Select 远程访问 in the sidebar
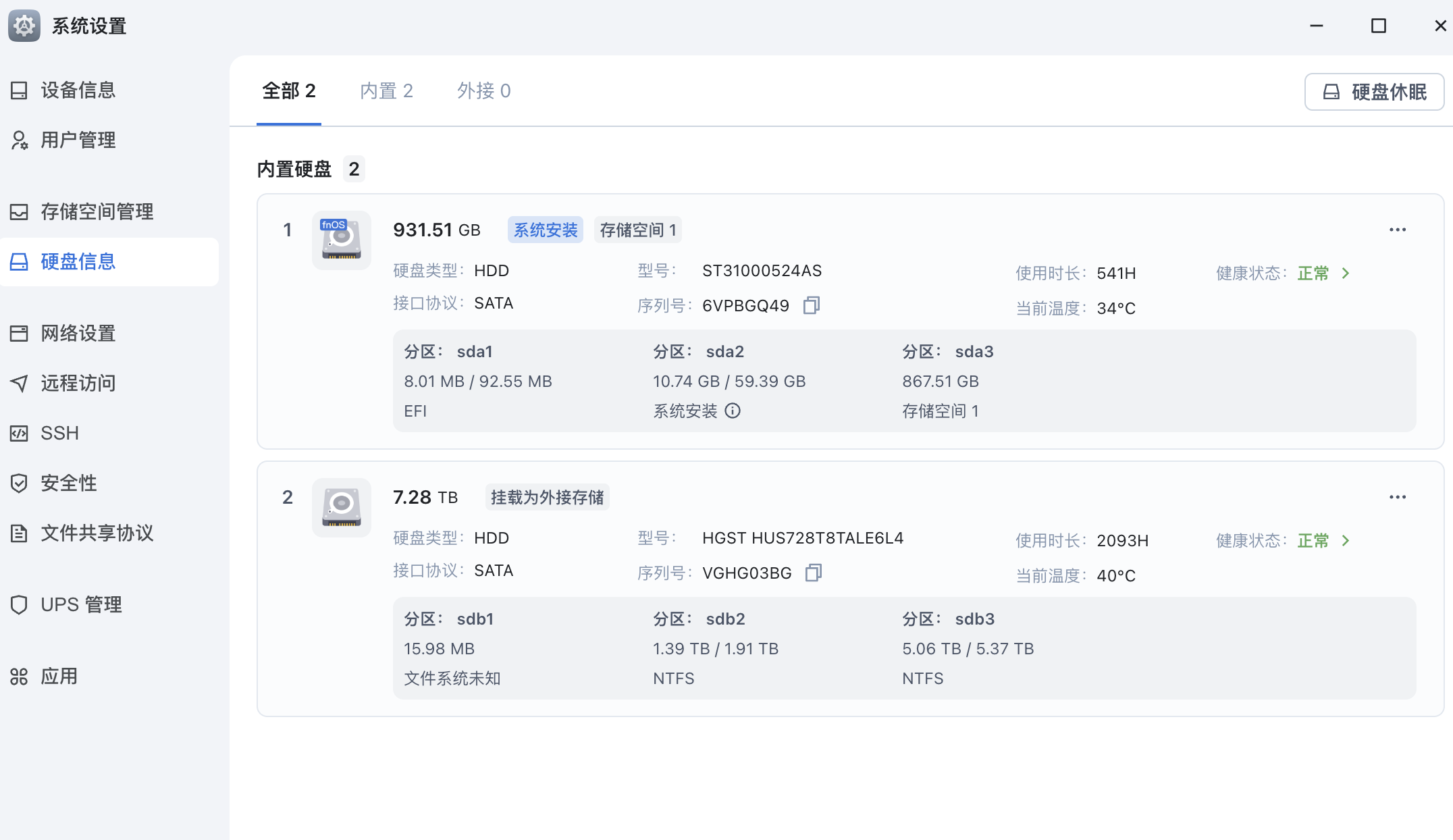The height and width of the screenshot is (840, 1453). pos(109,384)
